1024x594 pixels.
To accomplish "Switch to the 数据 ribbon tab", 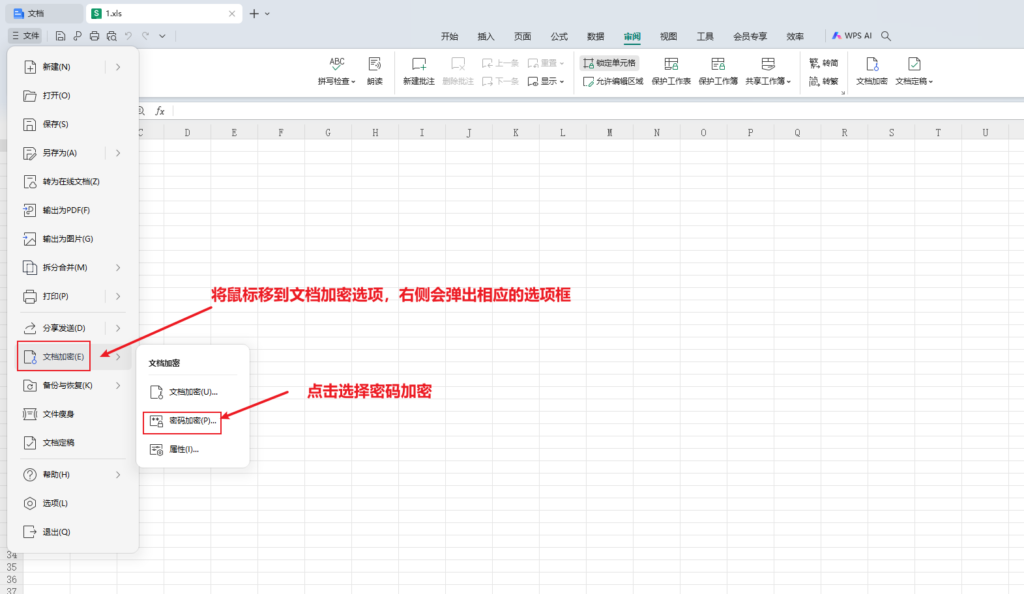I will coord(595,36).
